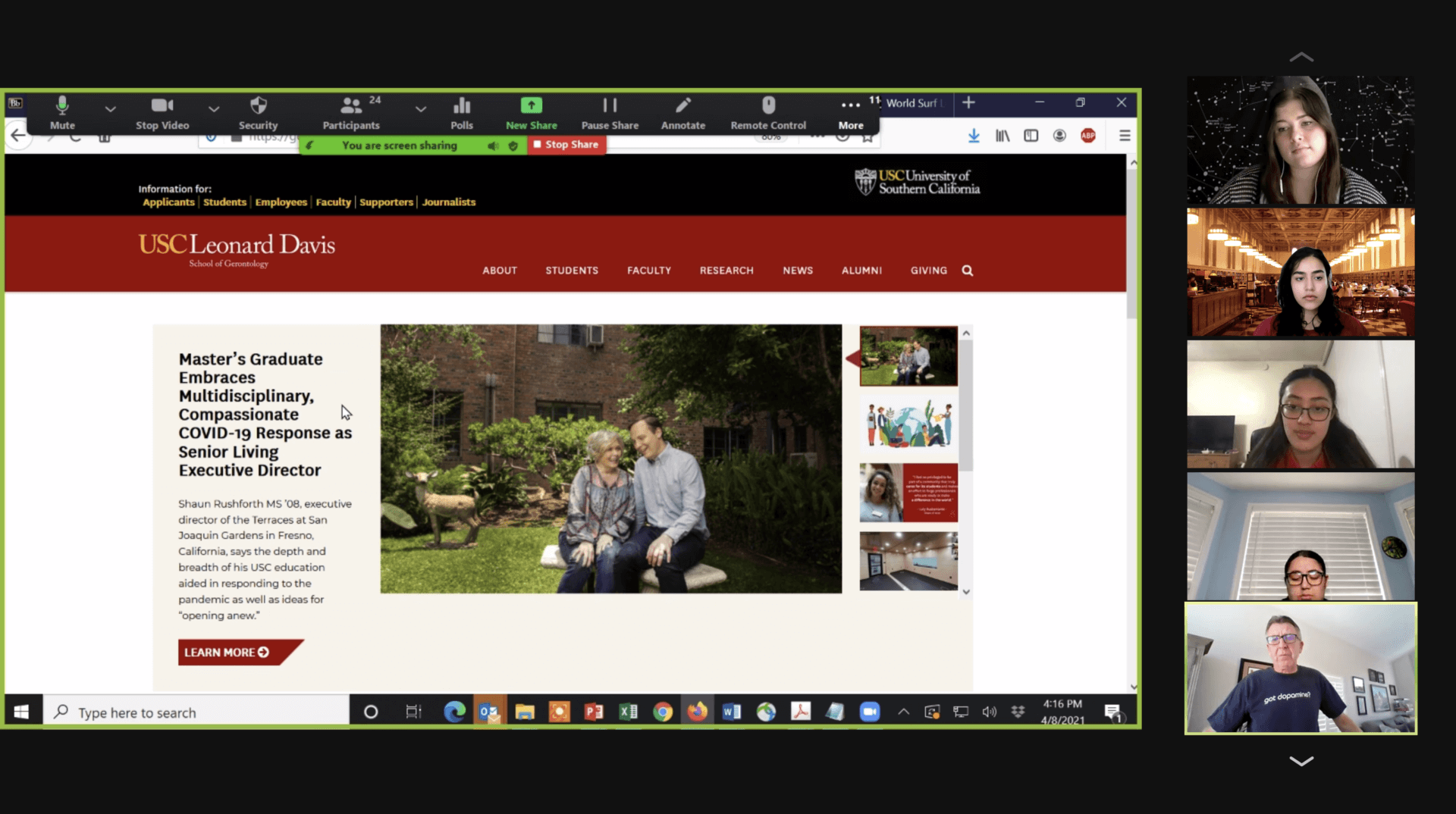
Task: Open Google Chrome from the taskbar
Action: click(x=663, y=712)
